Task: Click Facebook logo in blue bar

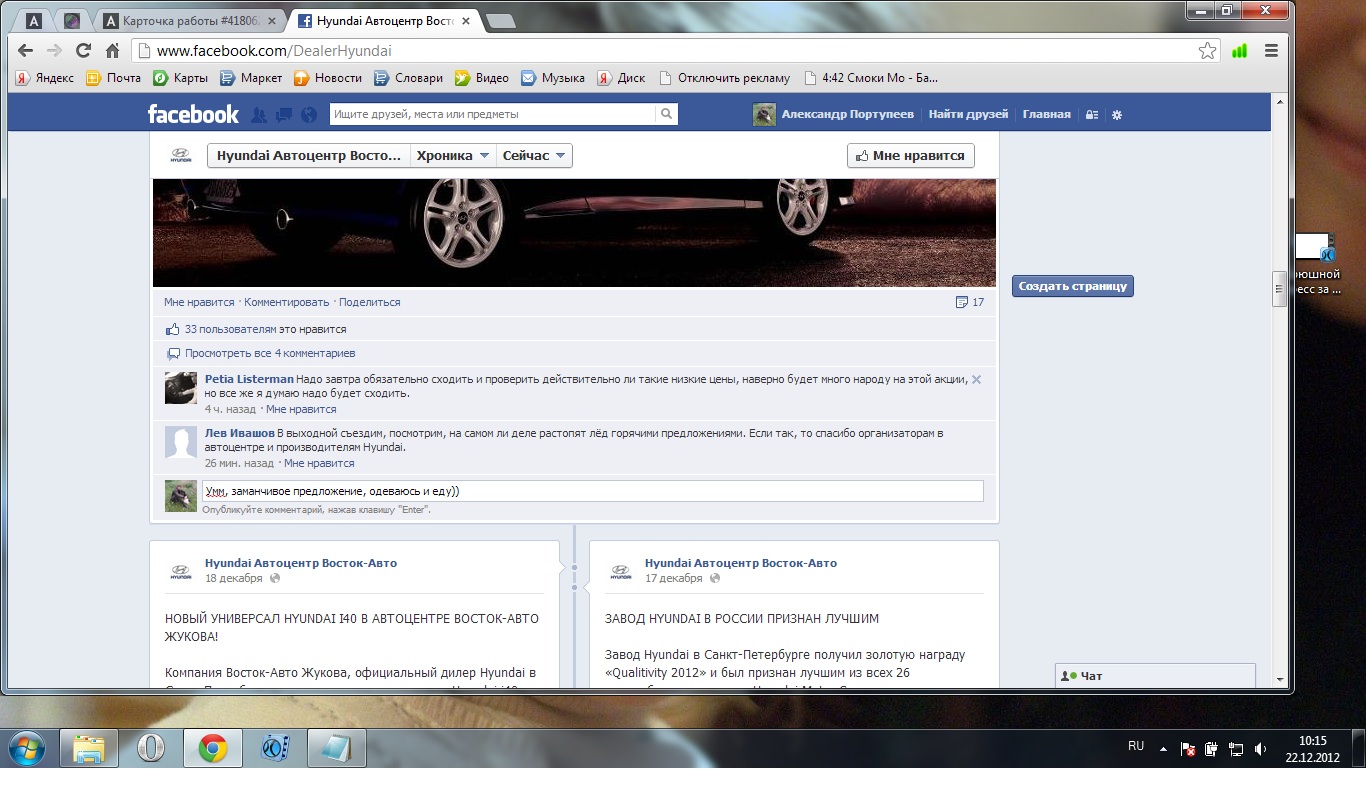Action: pos(193,114)
